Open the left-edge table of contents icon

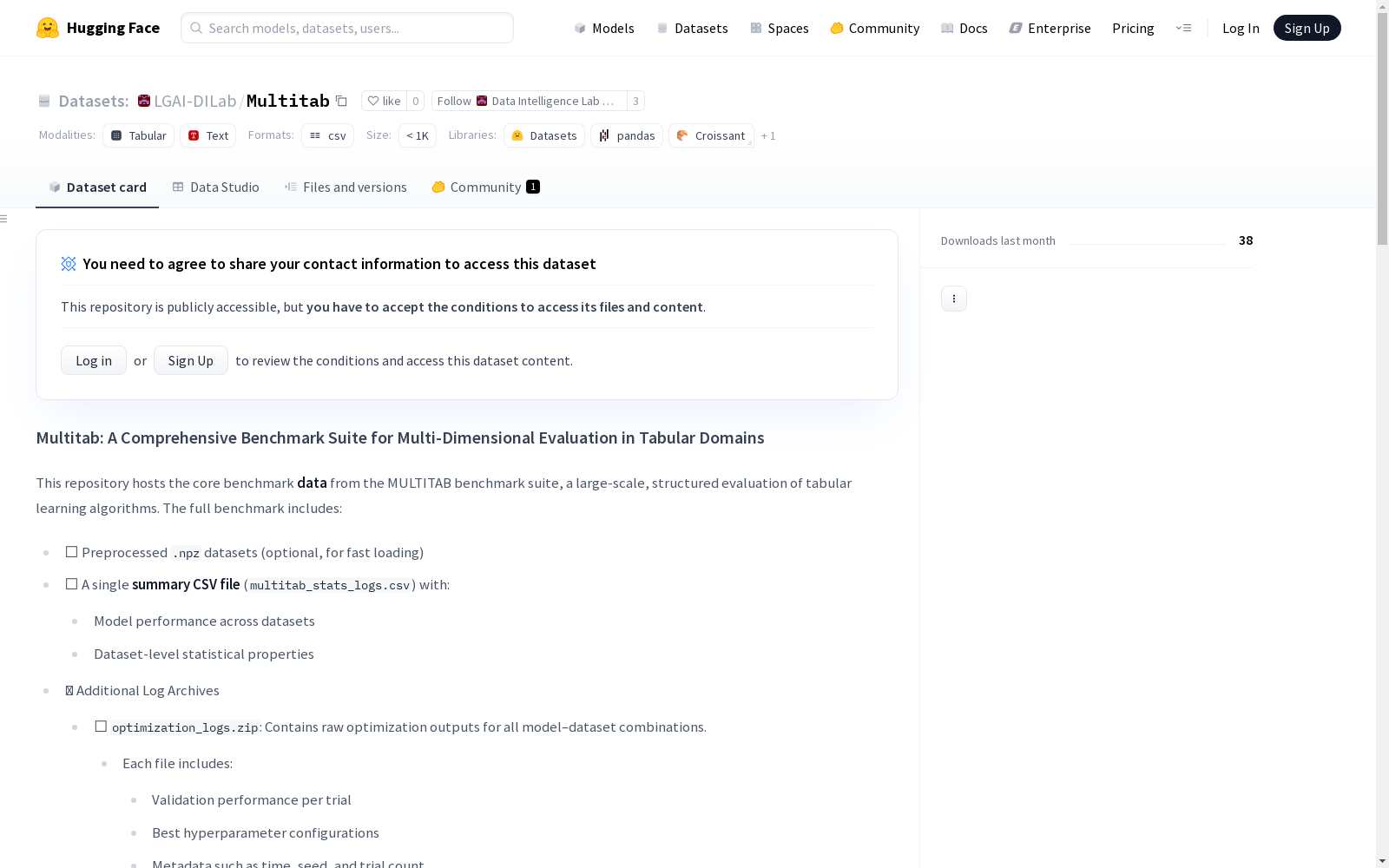click(4, 219)
